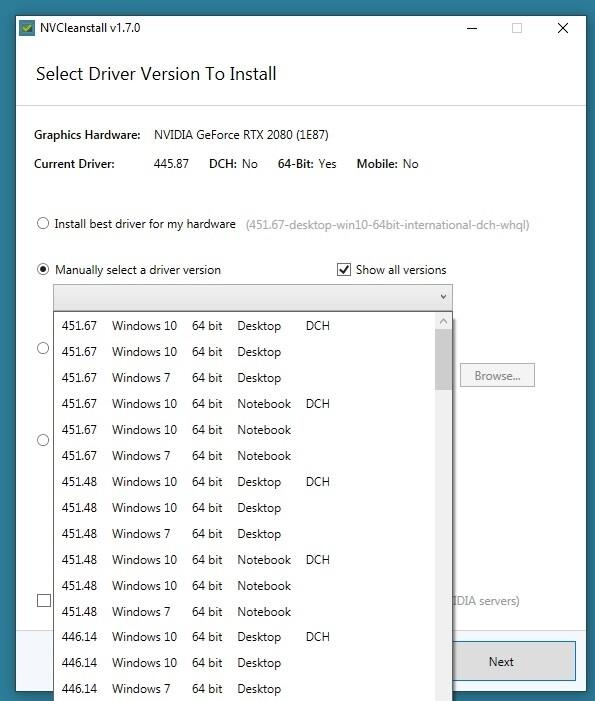
Task: Toggle the checkbox left of the driver list bottom
Action: click(x=44, y=600)
